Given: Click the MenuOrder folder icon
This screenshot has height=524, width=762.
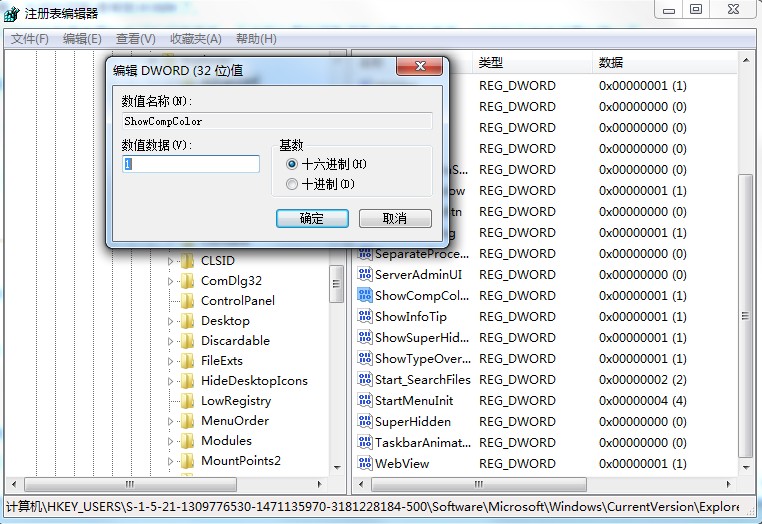Looking at the screenshot, I should point(188,421).
